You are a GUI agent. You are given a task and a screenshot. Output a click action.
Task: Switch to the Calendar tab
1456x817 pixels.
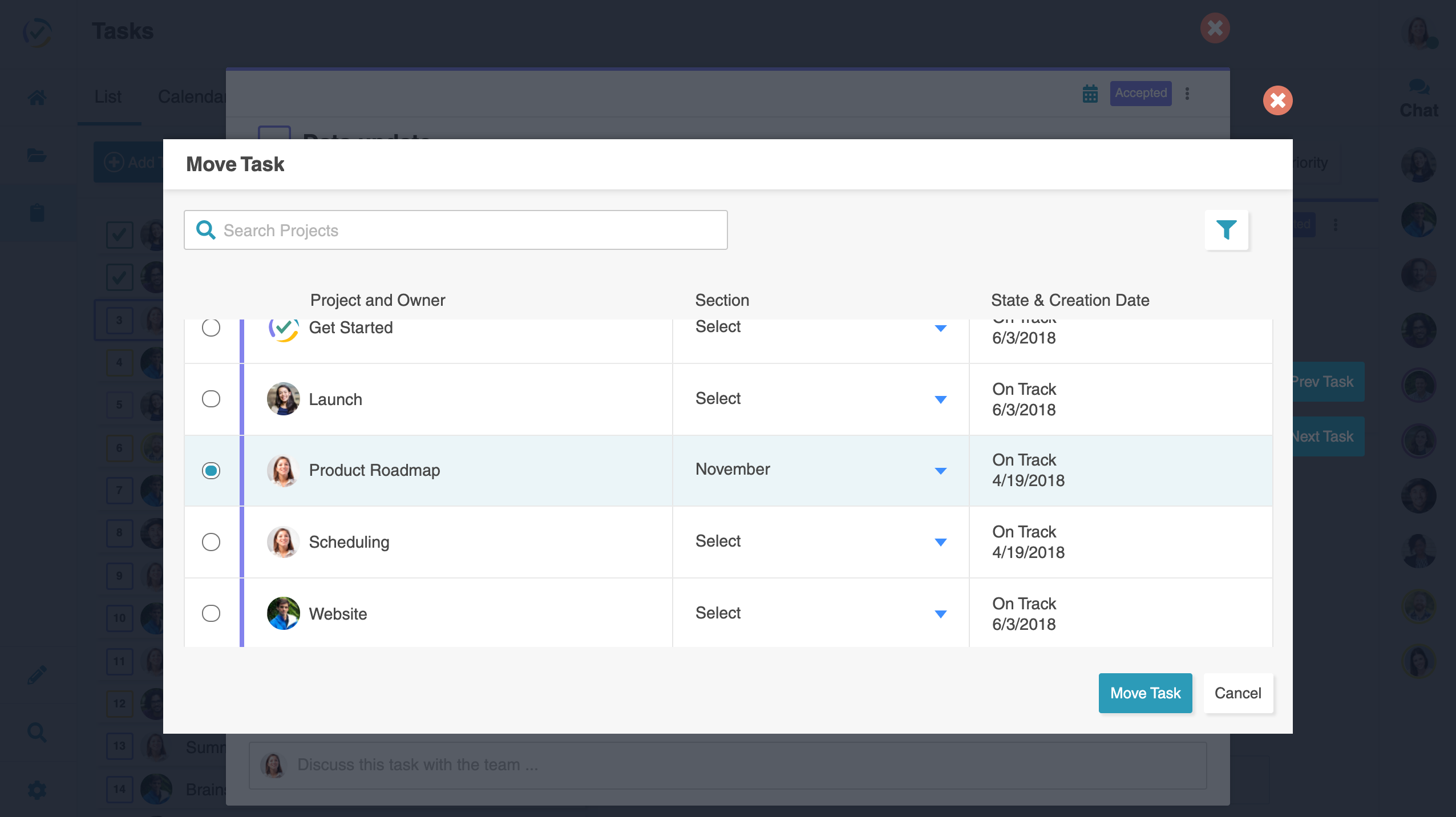194,97
